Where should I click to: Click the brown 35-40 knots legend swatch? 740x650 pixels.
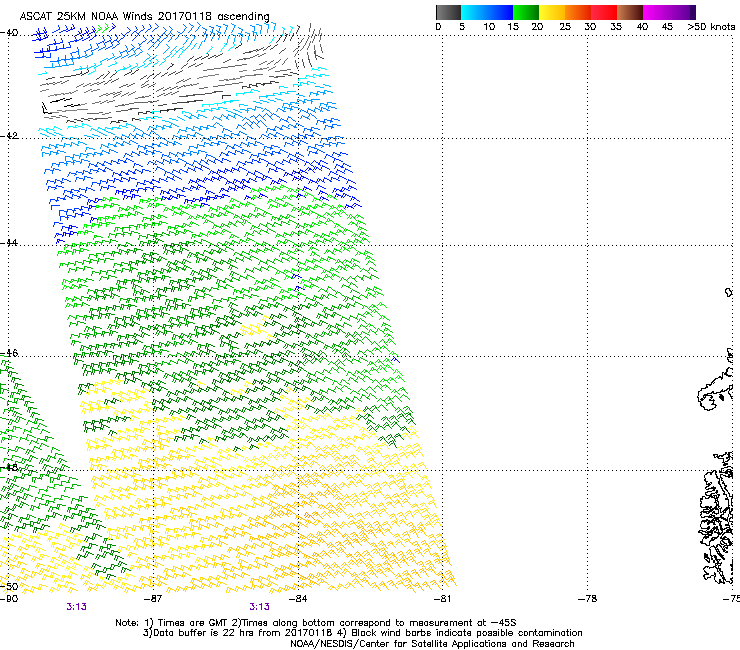coord(630,12)
